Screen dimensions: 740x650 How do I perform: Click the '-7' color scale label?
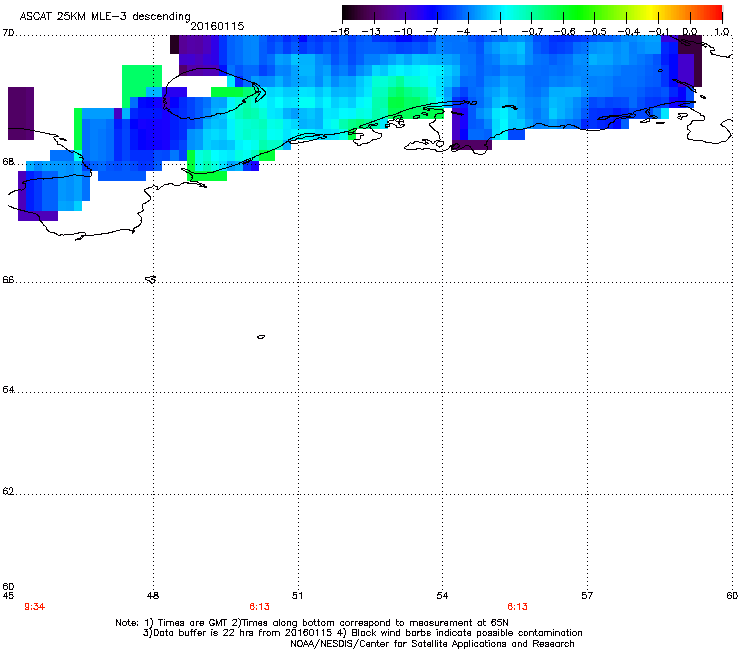pos(431,32)
